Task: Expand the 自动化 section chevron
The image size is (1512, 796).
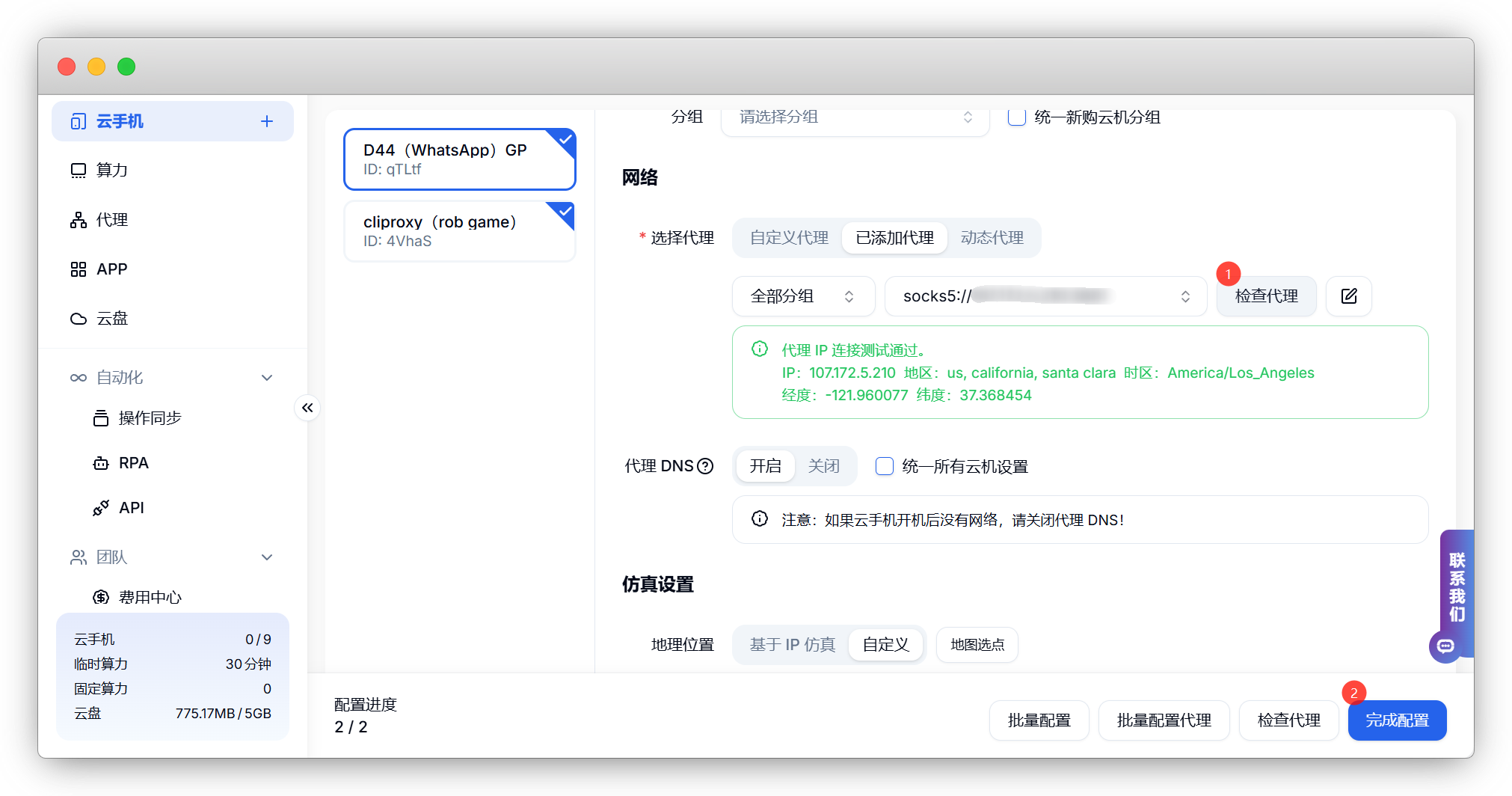Action: click(x=267, y=378)
